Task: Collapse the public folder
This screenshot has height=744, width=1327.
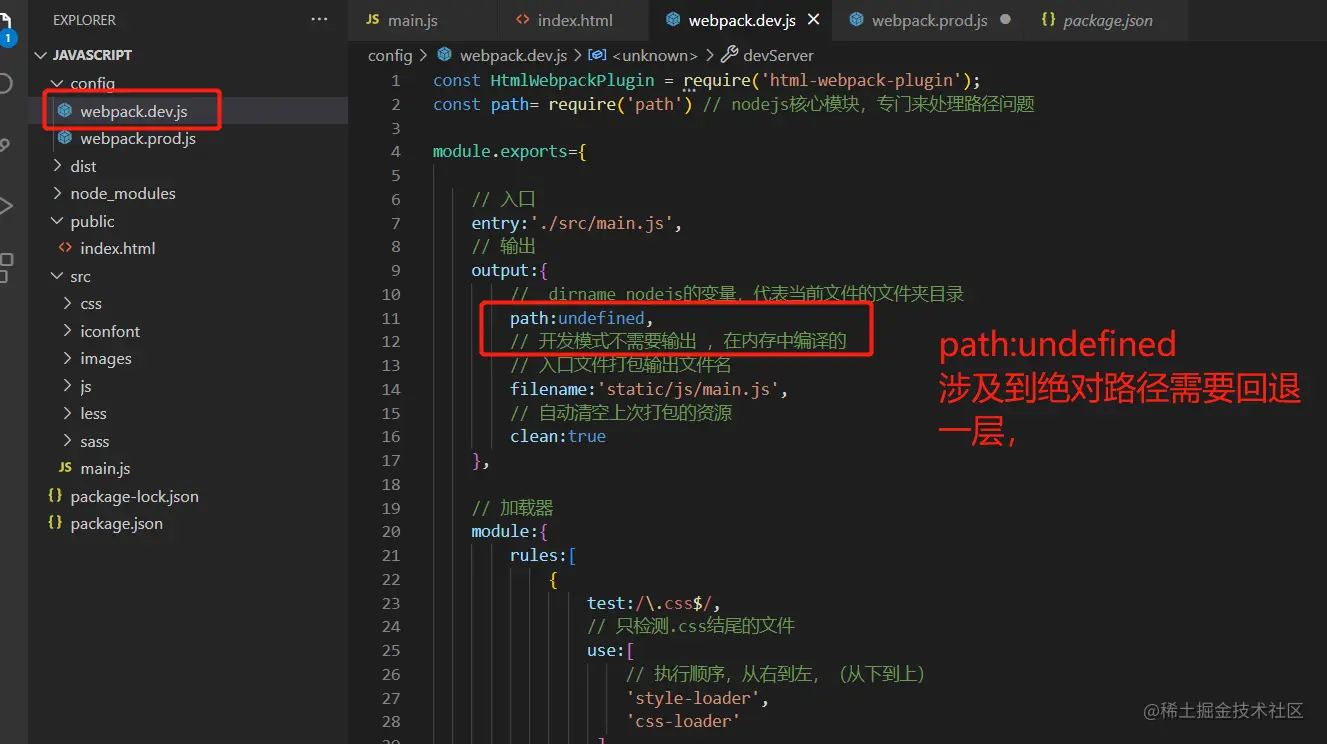Action: pyautogui.click(x=57, y=221)
